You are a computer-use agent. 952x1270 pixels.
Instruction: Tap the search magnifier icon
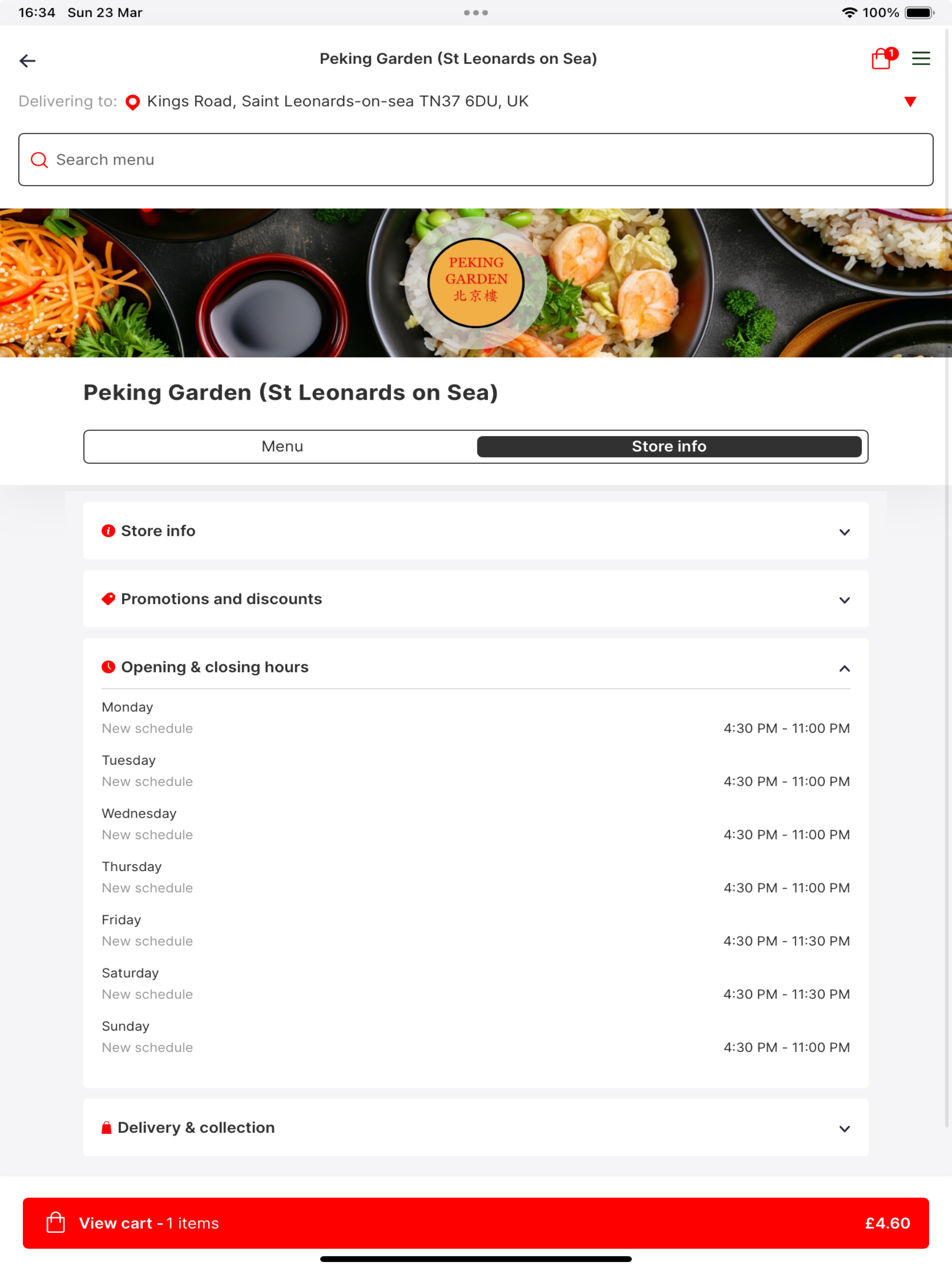39,159
